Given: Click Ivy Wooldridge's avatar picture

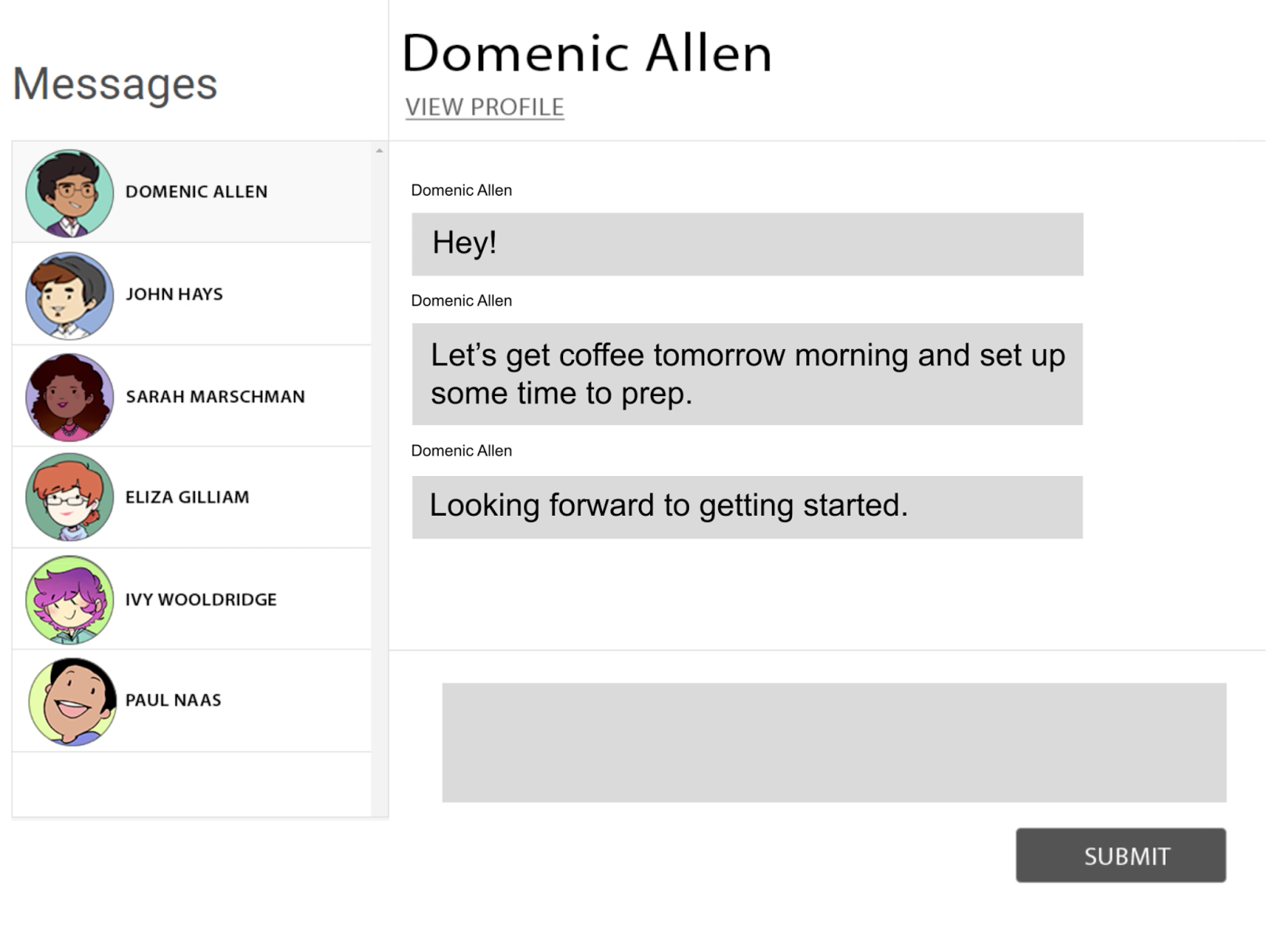Looking at the screenshot, I should point(70,600).
